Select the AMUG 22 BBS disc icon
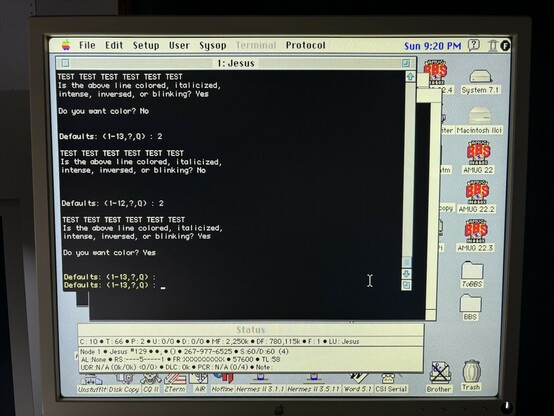This screenshot has height=416, width=554. [478, 158]
